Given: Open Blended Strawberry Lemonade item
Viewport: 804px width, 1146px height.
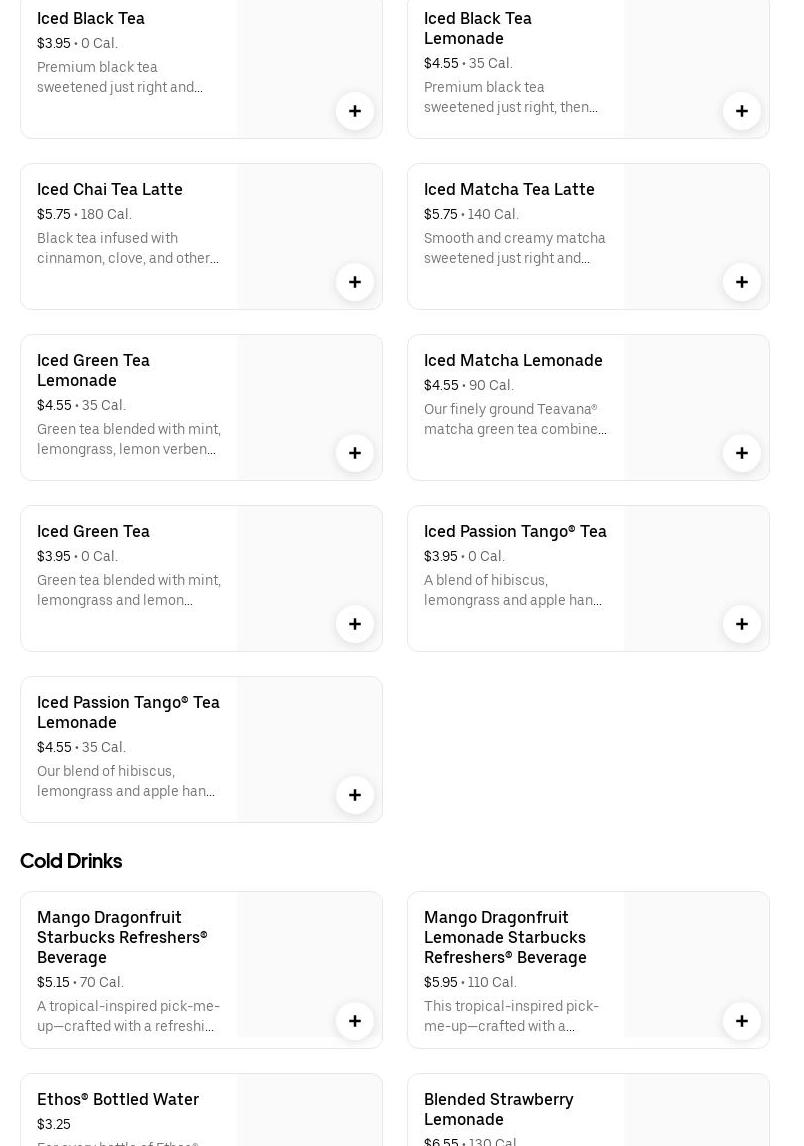Looking at the screenshot, I should [498, 1109].
